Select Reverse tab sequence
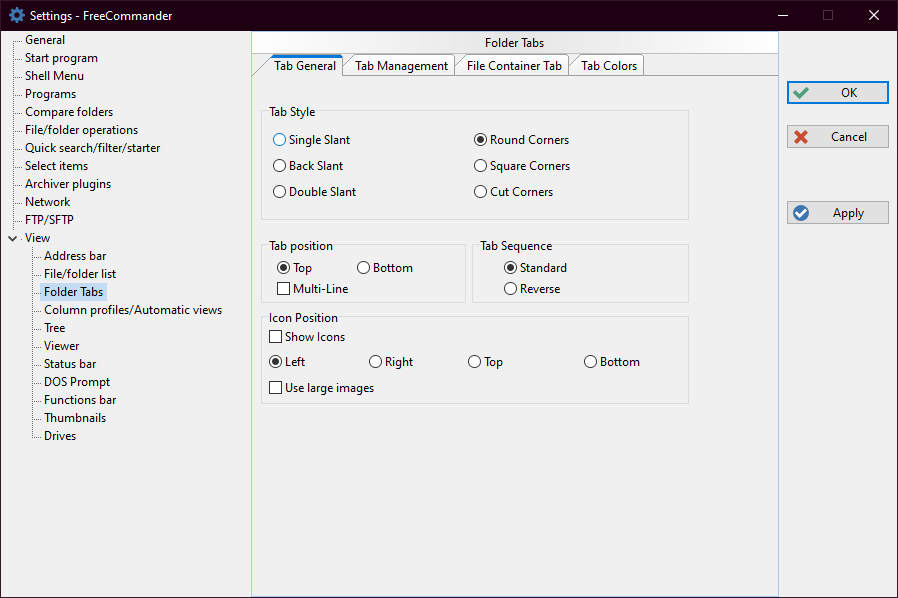Image resolution: width=898 pixels, height=598 pixels. pyautogui.click(x=511, y=289)
